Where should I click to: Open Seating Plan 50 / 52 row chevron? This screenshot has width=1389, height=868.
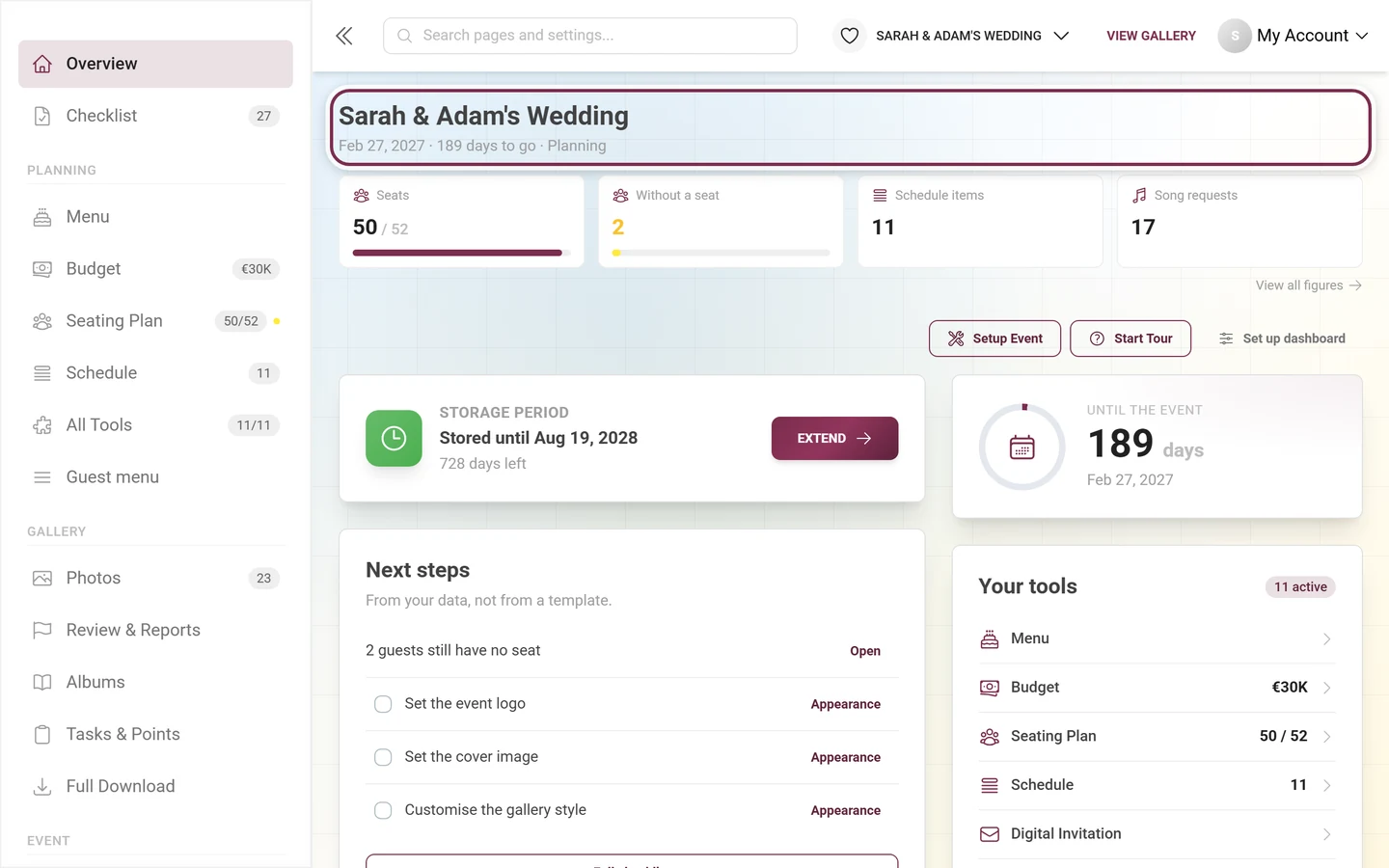point(1327,737)
